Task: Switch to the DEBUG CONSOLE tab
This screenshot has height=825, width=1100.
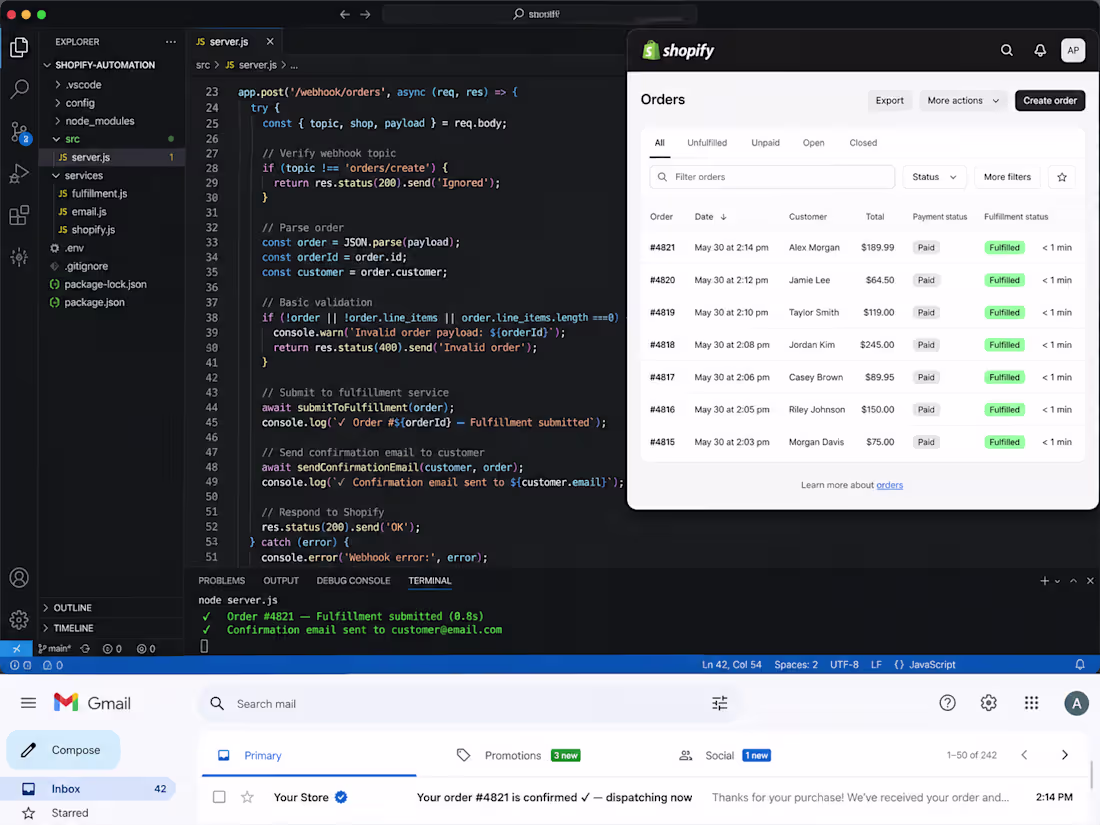Action: click(x=353, y=581)
